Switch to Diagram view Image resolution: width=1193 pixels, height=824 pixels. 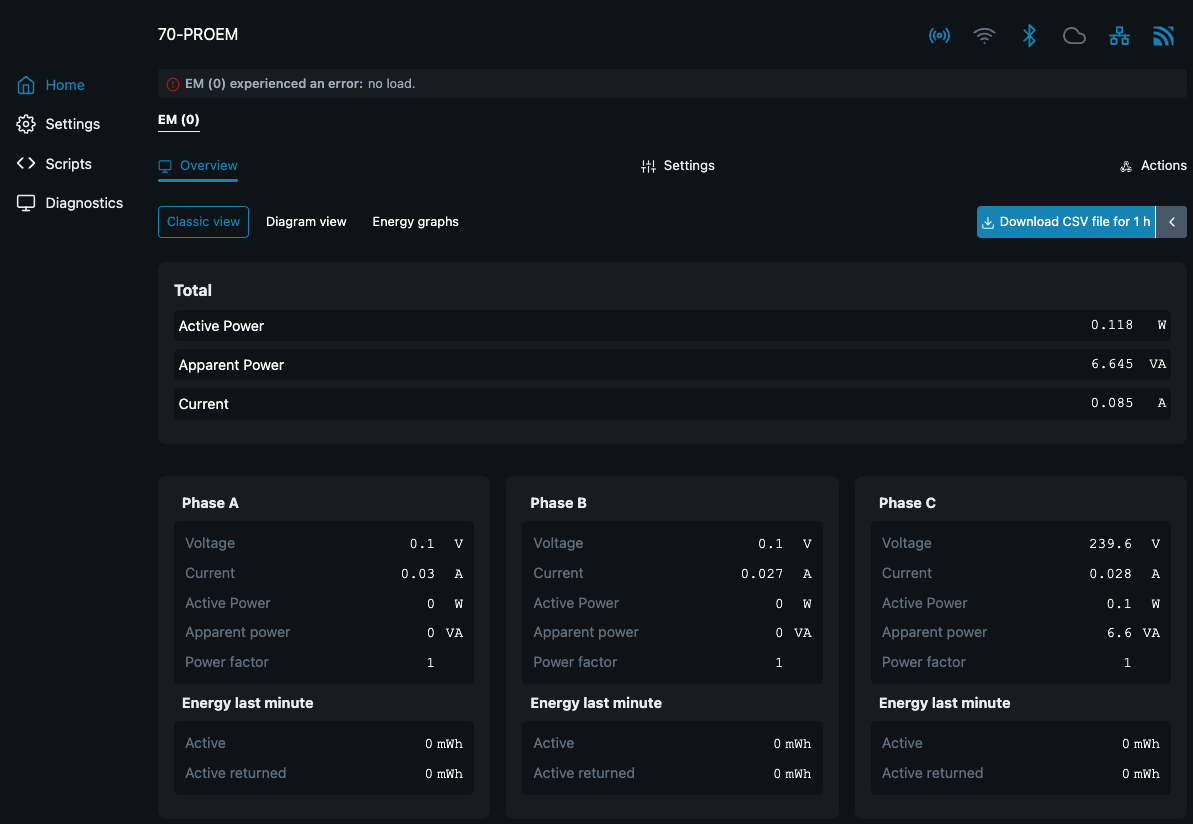[x=306, y=222]
